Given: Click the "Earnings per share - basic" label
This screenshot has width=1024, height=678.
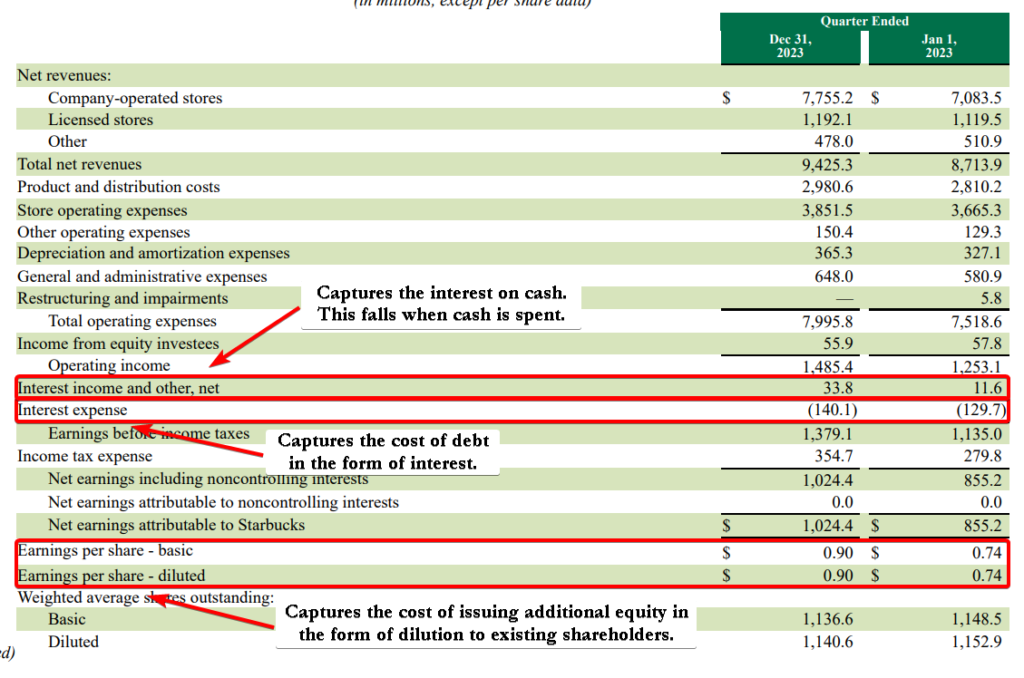Looking at the screenshot, I should point(105,551).
